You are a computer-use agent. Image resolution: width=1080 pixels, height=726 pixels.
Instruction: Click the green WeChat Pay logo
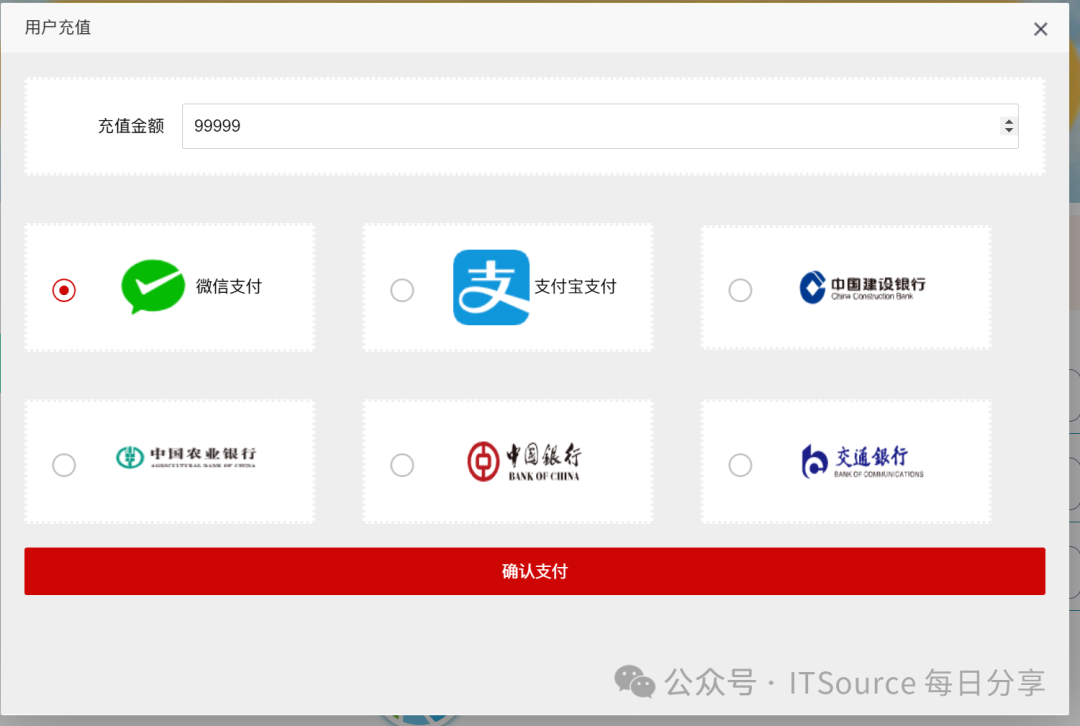click(x=153, y=287)
